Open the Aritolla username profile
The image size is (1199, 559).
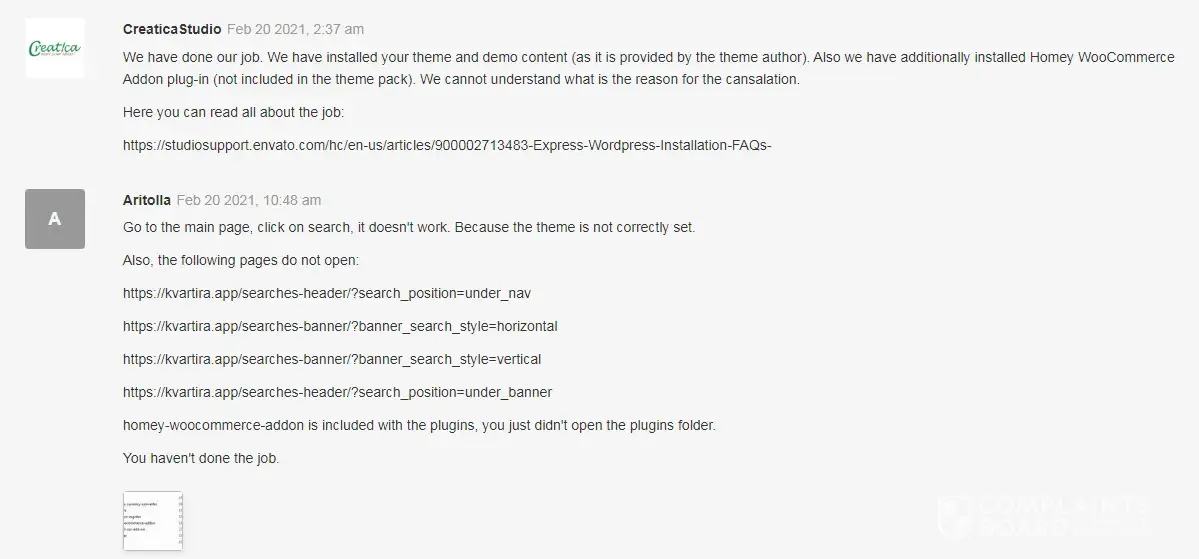tap(146, 200)
